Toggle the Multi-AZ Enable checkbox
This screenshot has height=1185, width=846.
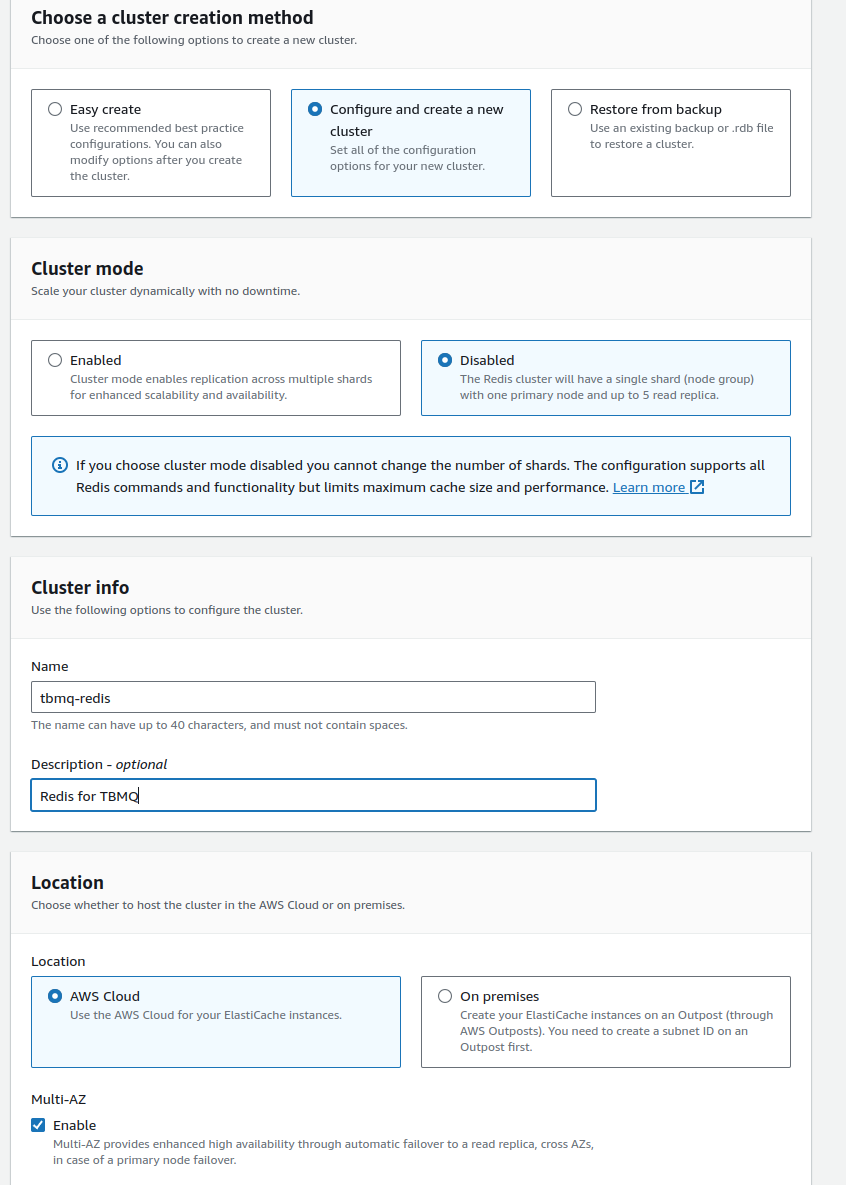[39, 1125]
